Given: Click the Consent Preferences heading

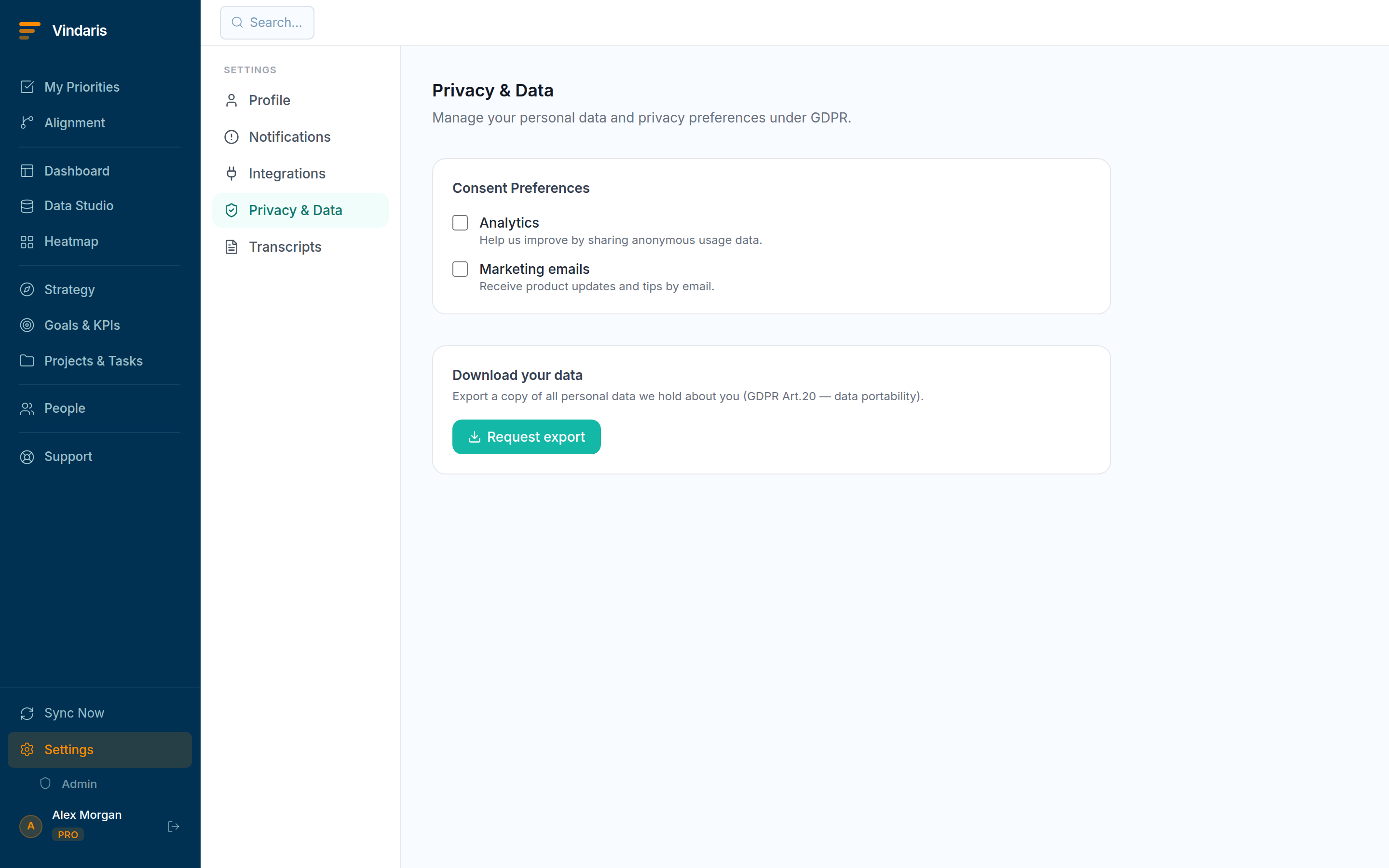Looking at the screenshot, I should (x=520, y=188).
